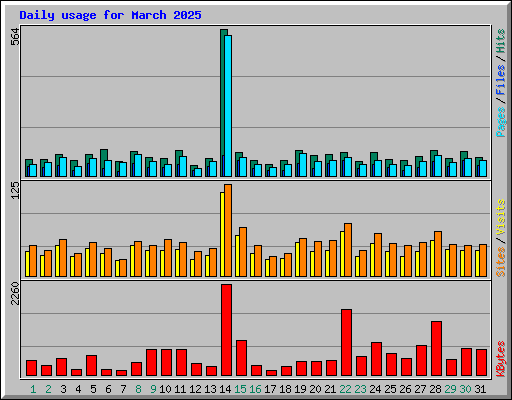Image resolution: width=512 pixels, height=400 pixels.
Task: Click the Files legend label
Action: (x=501, y=79)
